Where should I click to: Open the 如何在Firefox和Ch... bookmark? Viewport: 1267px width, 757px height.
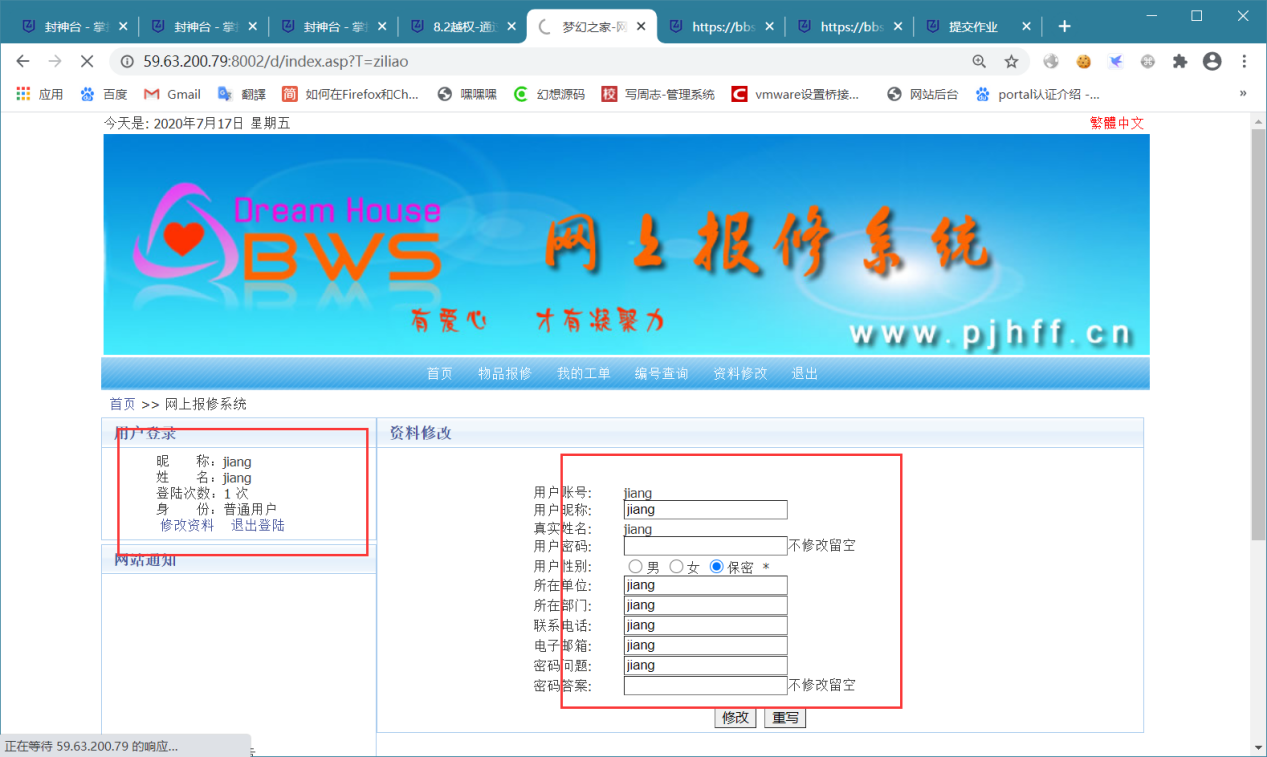click(x=350, y=94)
